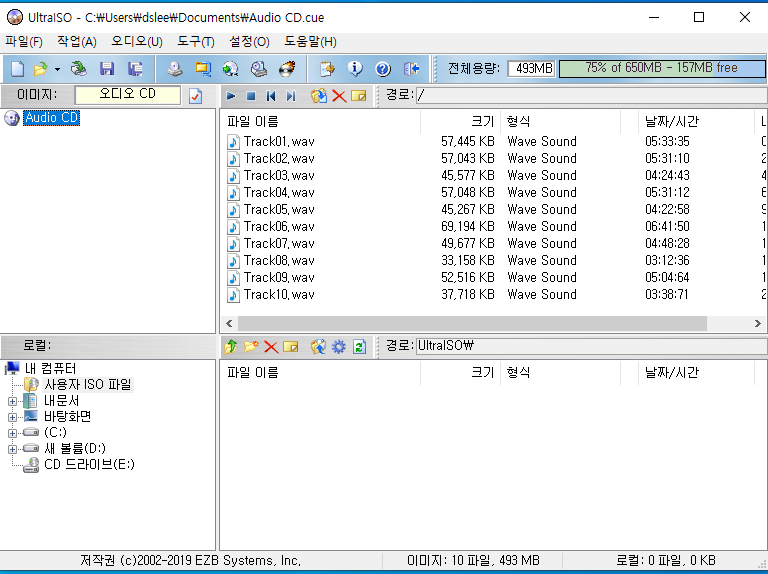768x574 pixels.
Task: Click the capacity bar showing 75% of 650MB
Action: tap(661, 68)
